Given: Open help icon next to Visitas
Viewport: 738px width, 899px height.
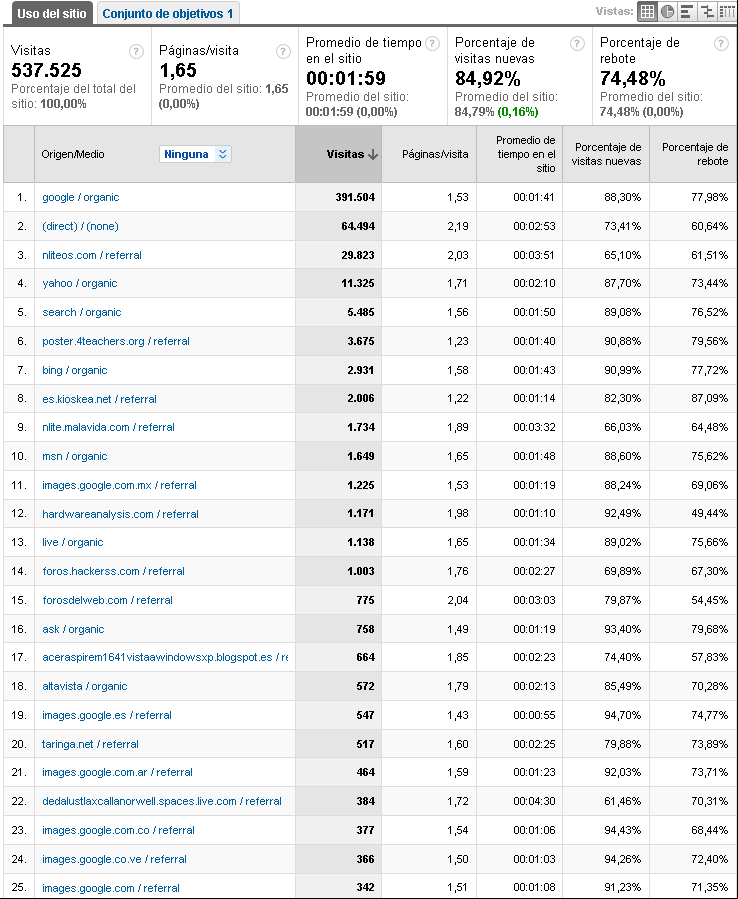Looking at the screenshot, I should tap(136, 52).
